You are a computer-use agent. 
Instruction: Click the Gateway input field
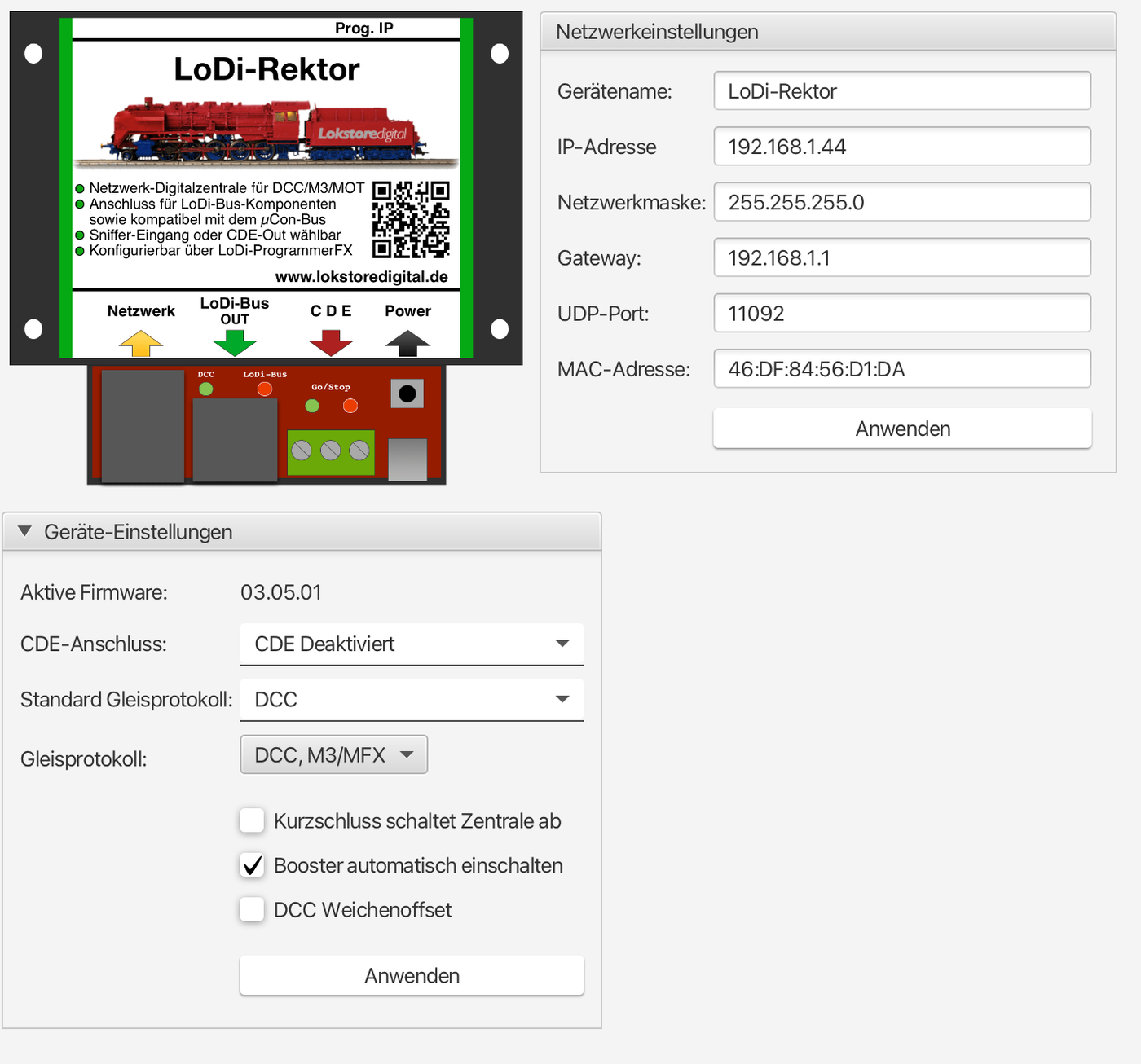tap(902, 257)
